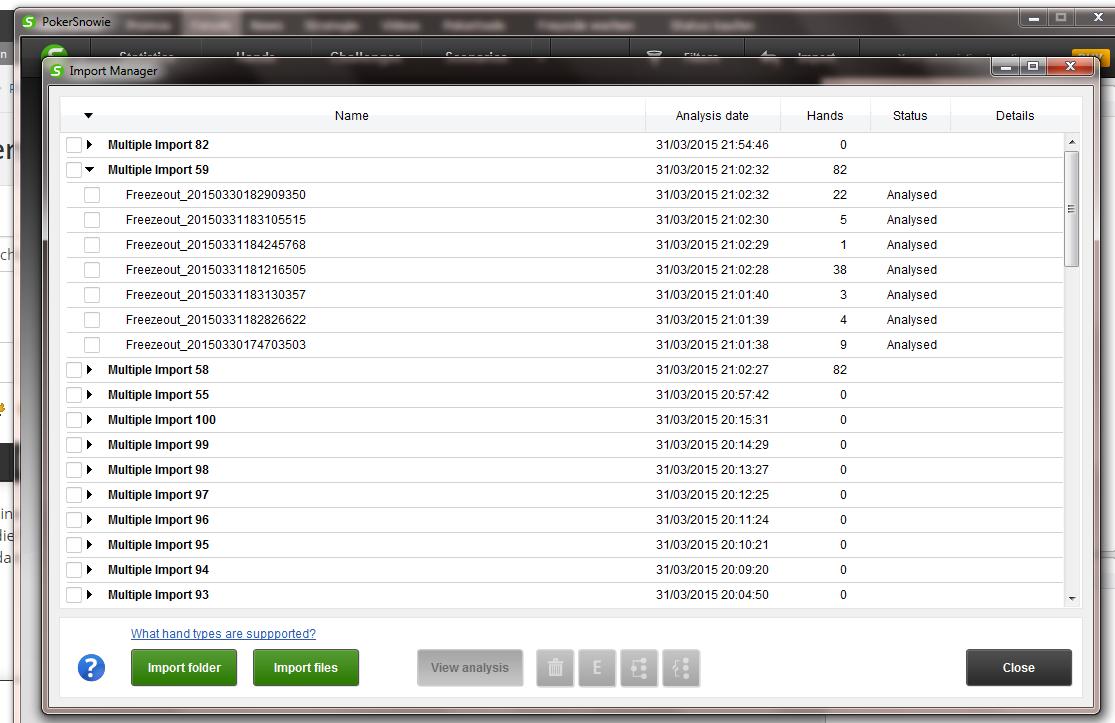Screen dimensions: 1115x723
Task: Click the header dropdown arrow above checkboxes
Action: [89, 115]
